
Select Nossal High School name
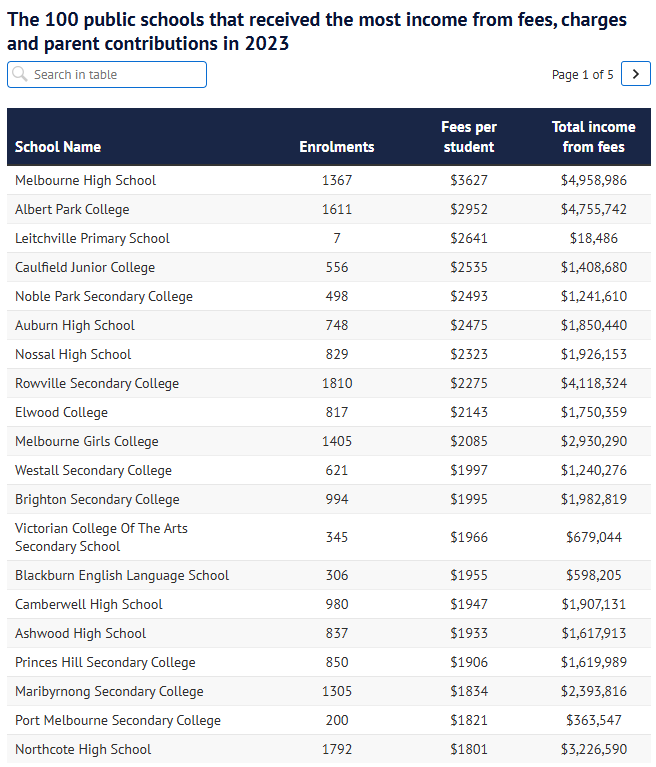pos(73,354)
